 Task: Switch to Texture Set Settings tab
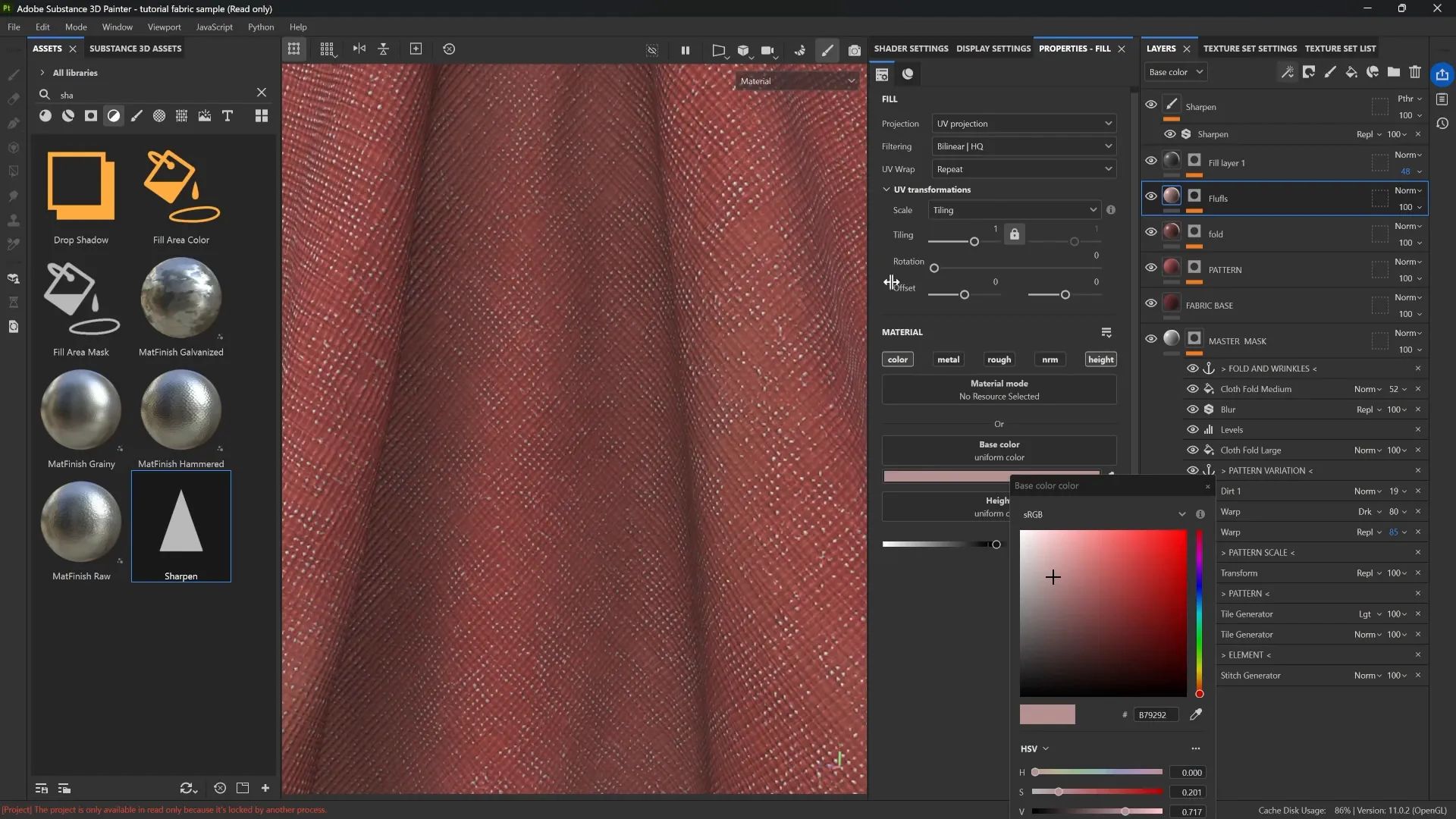pos(1250,49)
